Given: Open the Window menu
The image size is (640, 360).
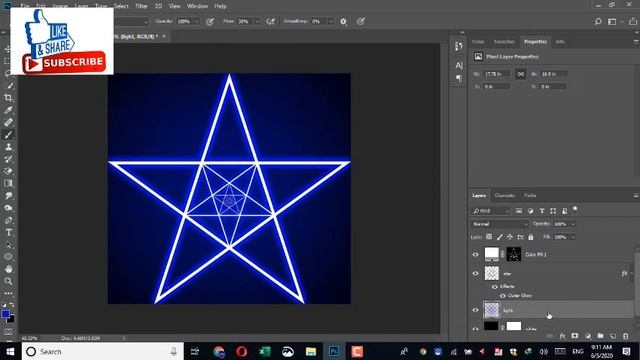Looking at the screenshot, I should coord(197,6).
